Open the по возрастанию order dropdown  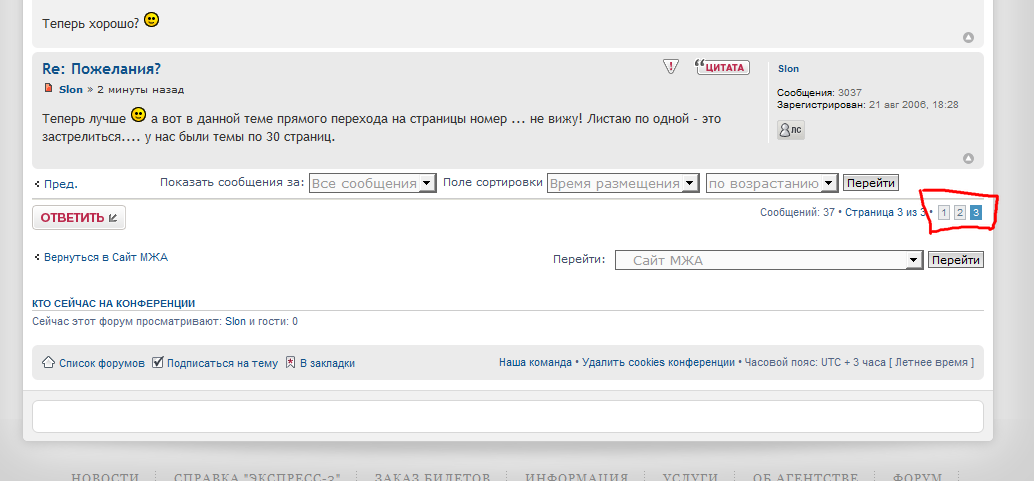pos(771,183)
